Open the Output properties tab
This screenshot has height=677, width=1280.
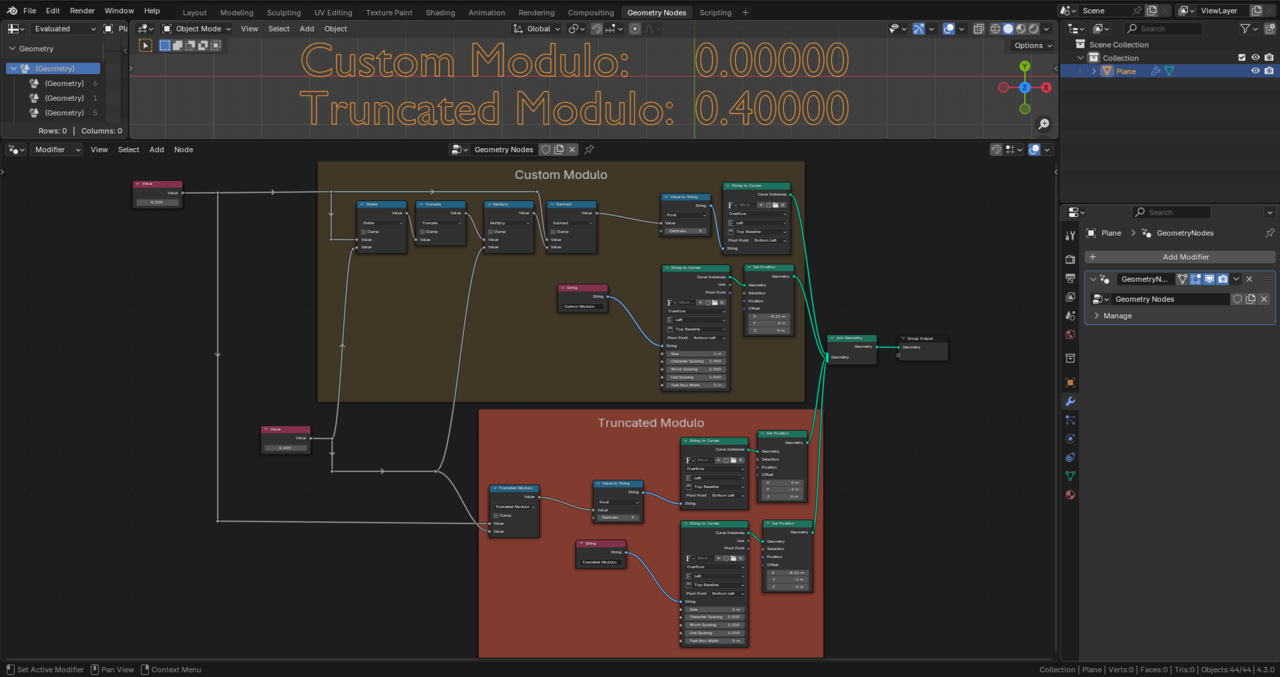tap(1070, 278)
